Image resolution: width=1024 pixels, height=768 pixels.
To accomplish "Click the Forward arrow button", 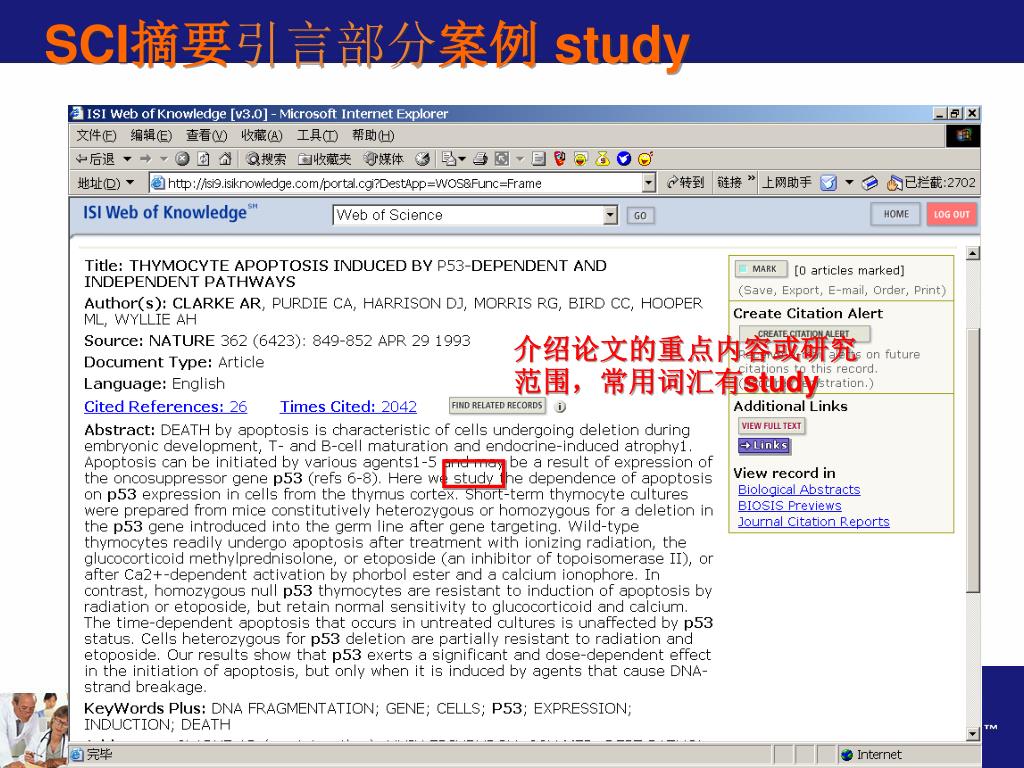I will tap(146, 159).
